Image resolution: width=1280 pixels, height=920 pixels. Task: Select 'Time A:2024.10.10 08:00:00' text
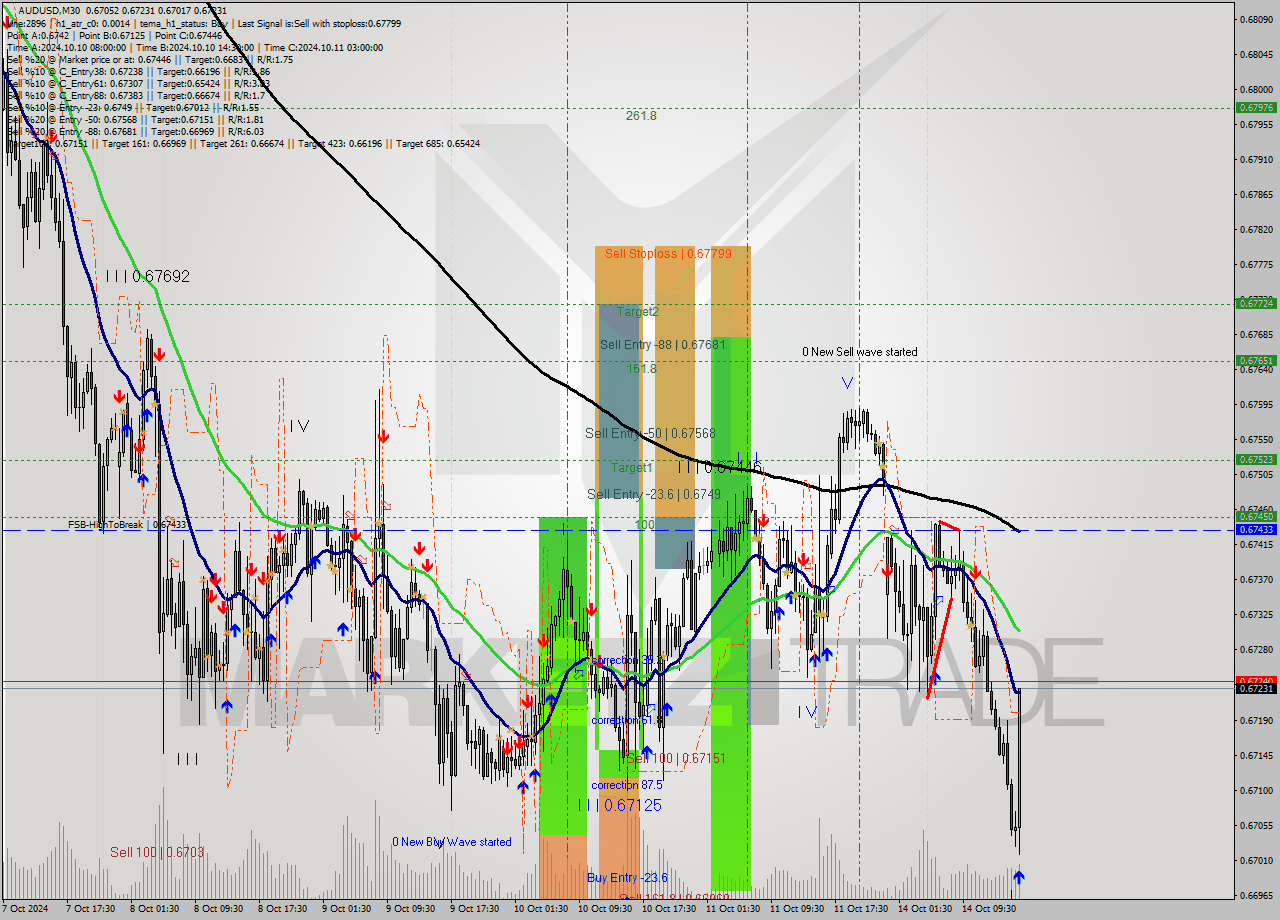[x=66, y=47]
